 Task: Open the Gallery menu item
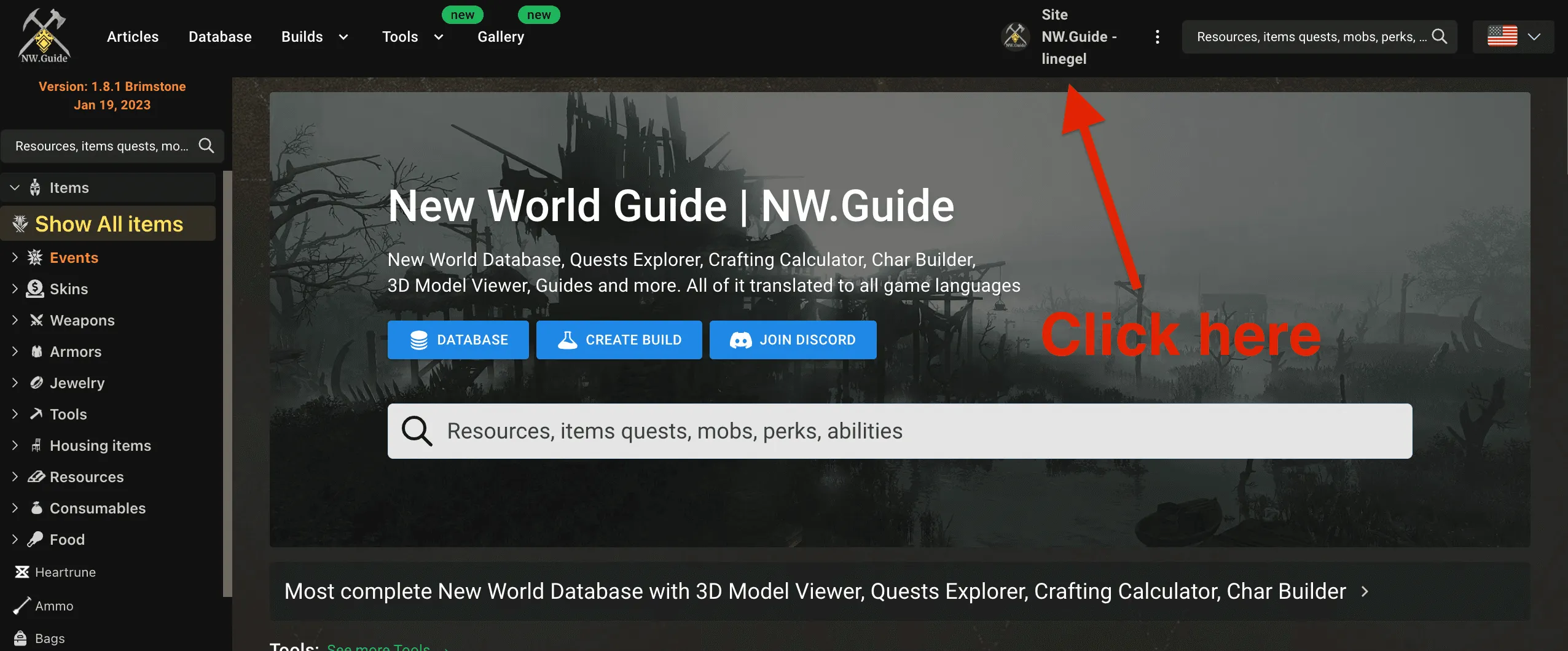click(x=501, y=37)
